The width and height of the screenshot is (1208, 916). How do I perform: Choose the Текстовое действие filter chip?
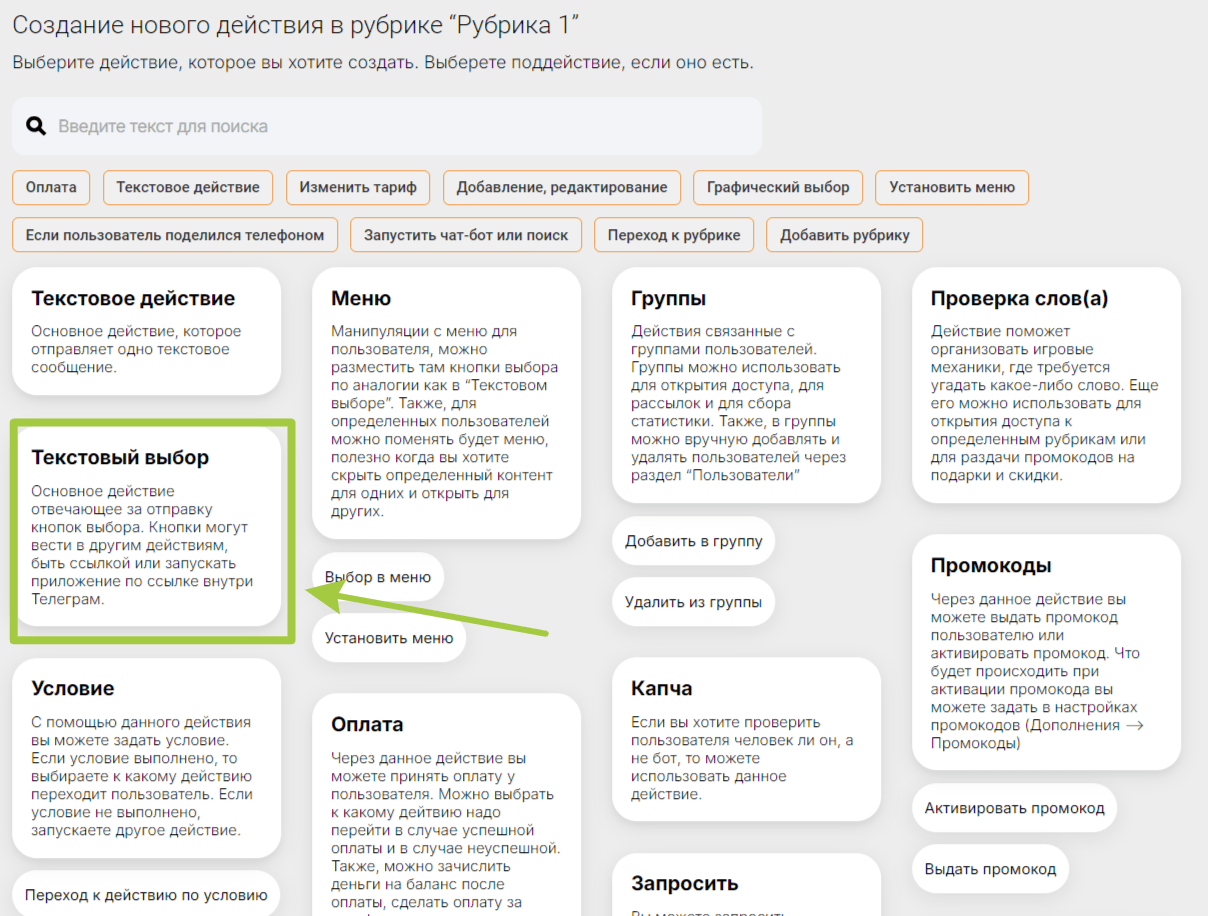click(188, 187)
